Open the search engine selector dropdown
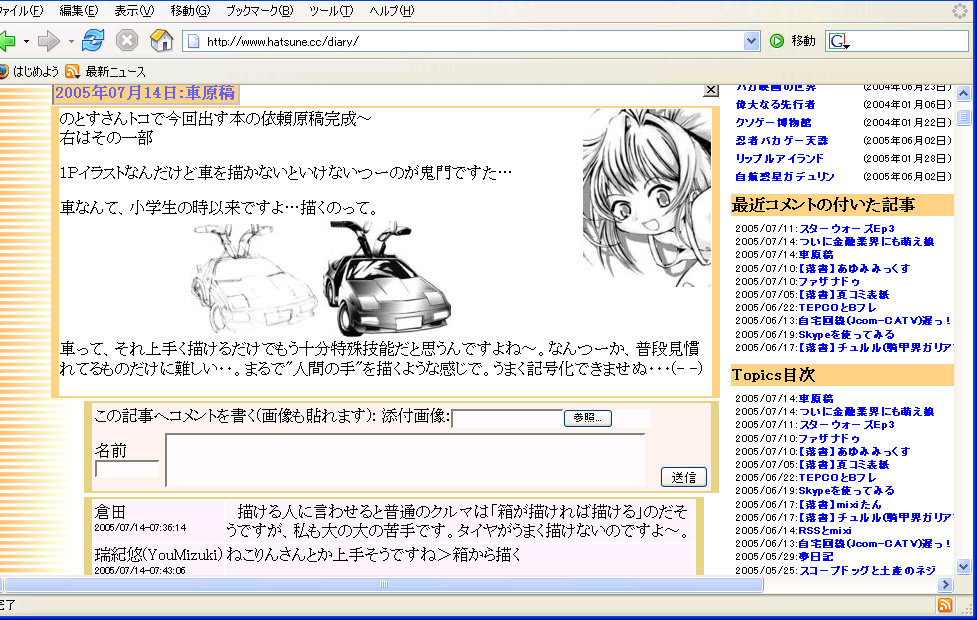977x620 pixels. coord(839,41)
